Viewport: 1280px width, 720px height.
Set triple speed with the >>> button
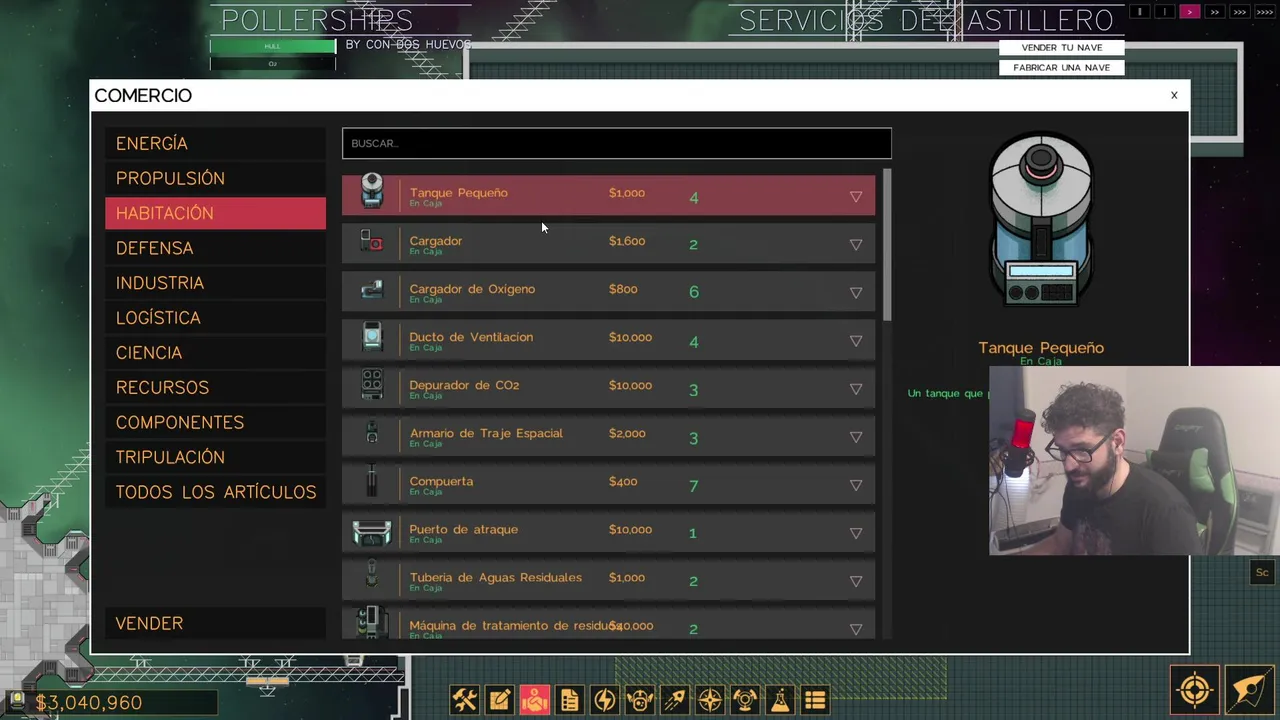coord(1239,12)
